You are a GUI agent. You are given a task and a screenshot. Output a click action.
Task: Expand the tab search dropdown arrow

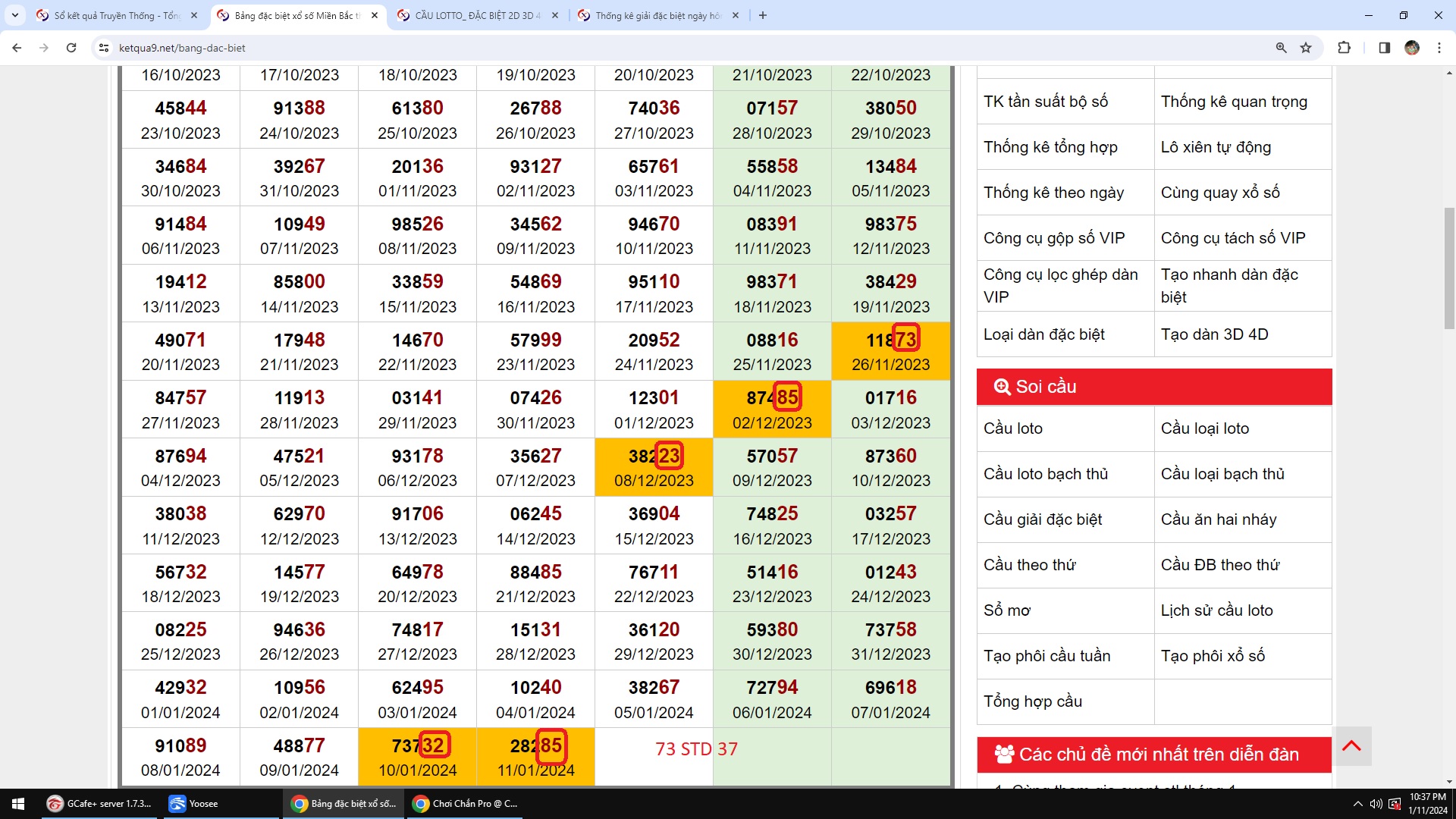pyautogui.click(x=14, y=15)
